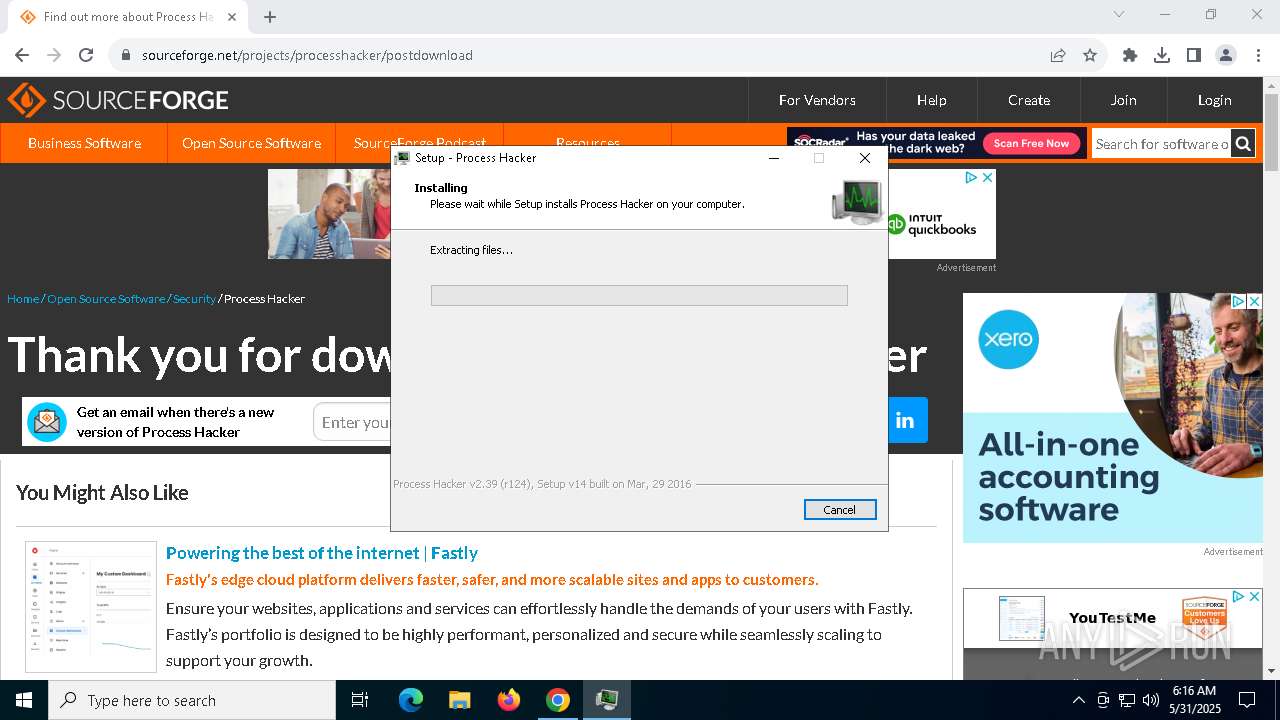1280x720 pixels.
Task: Click the Login link
Action: [1214, 100]
